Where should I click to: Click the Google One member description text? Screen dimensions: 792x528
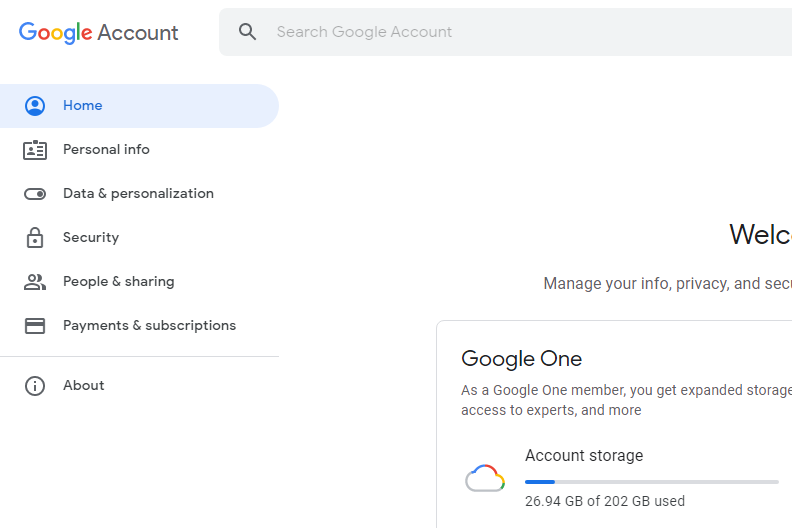[x=626, y=400]
